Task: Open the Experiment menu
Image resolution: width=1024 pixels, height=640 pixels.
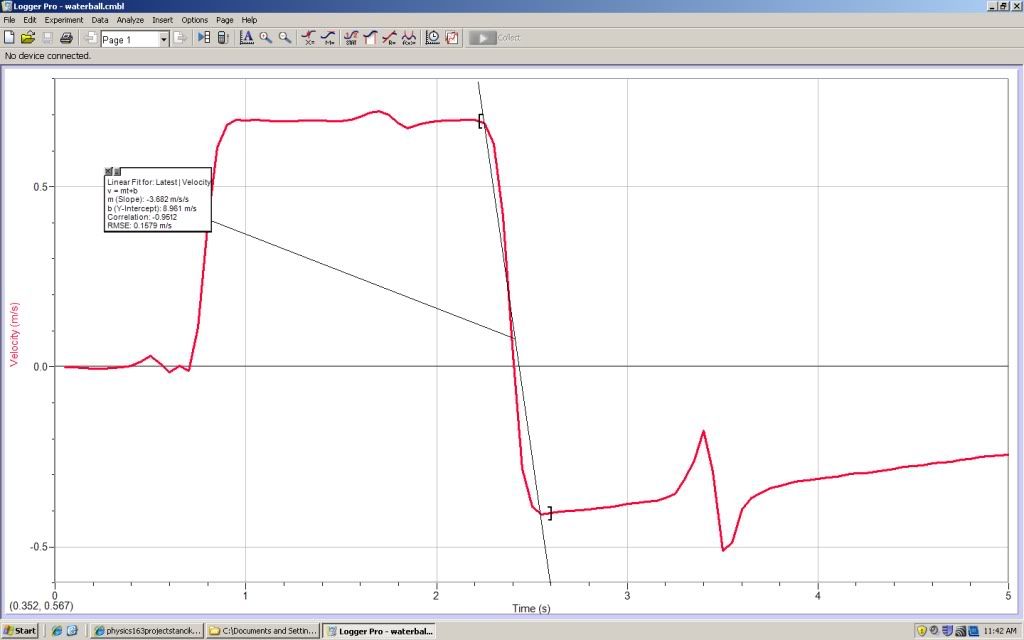Action: tap(63, 19)
